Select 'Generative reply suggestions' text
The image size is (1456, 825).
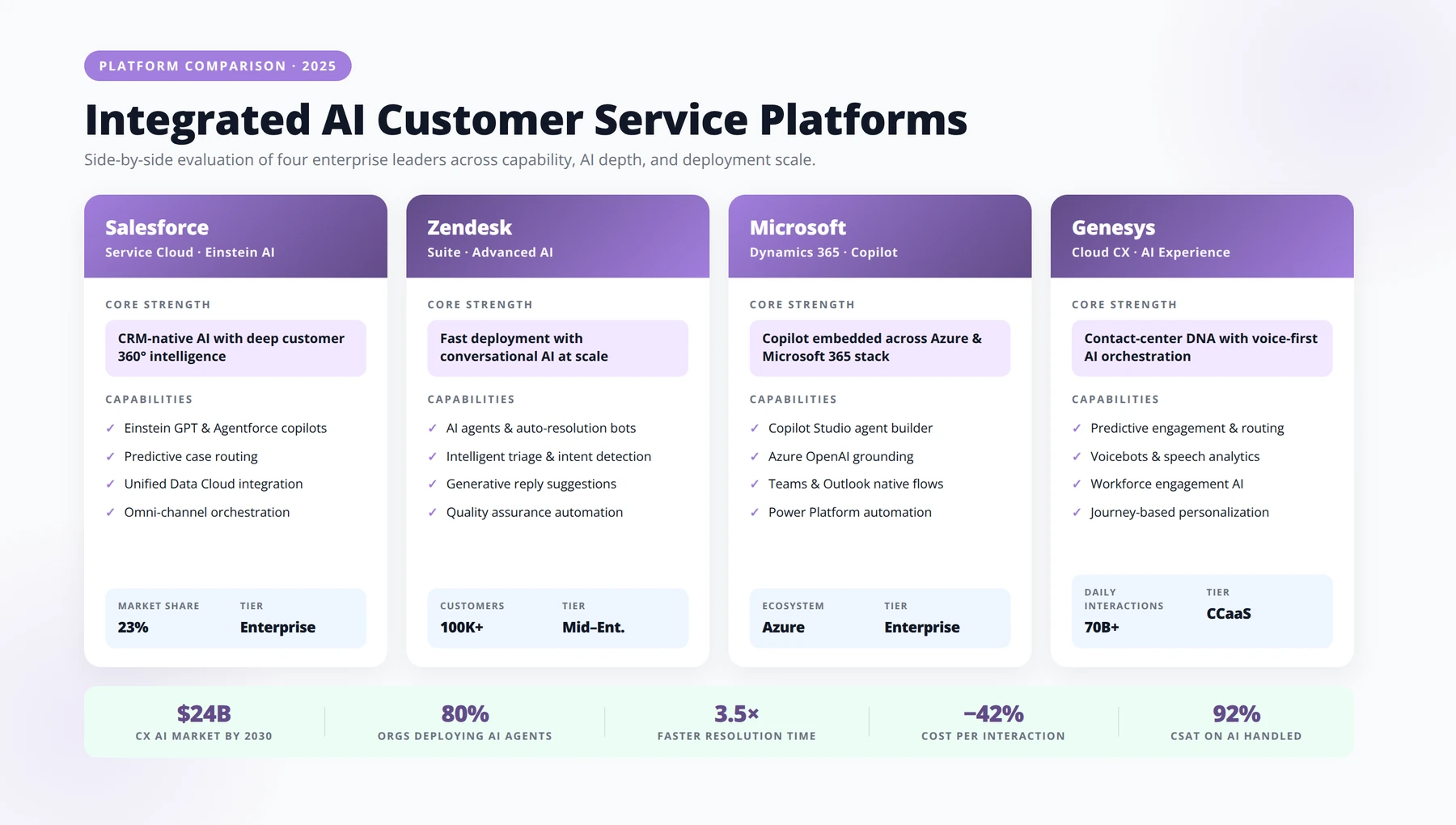[531, 484]
